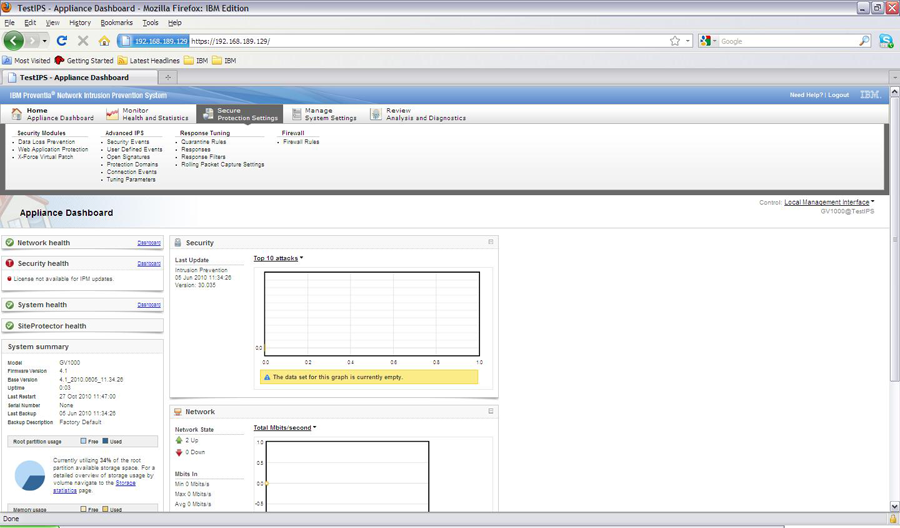
Task: Collapse the Network panel with its corner toggle
Action: [x=491, y=411]
